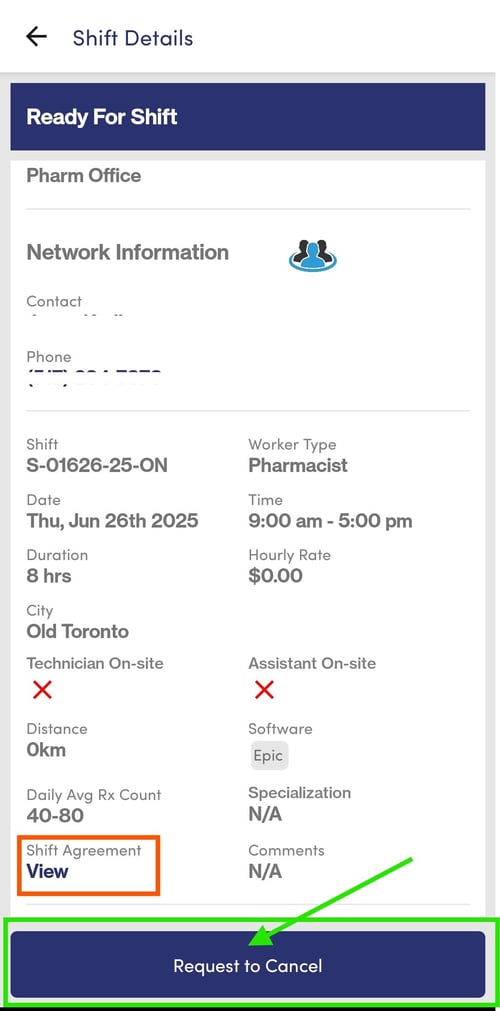This screenshot has width=500, height=1011.
Task: Go back using the back arrow
Action: pyautogui.click(x=36, y=37)
